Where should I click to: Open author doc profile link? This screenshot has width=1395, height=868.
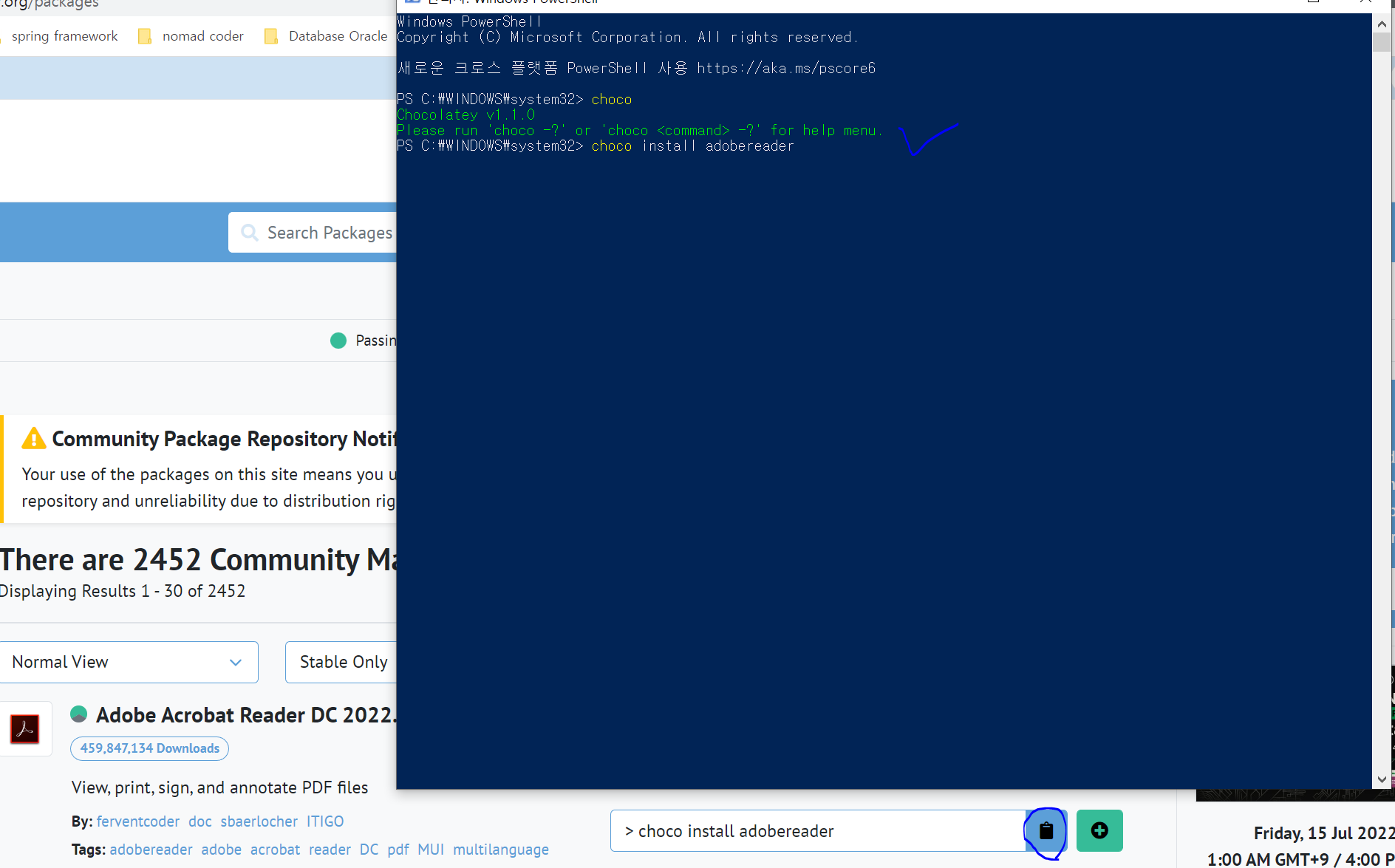(x=200, y=821)
